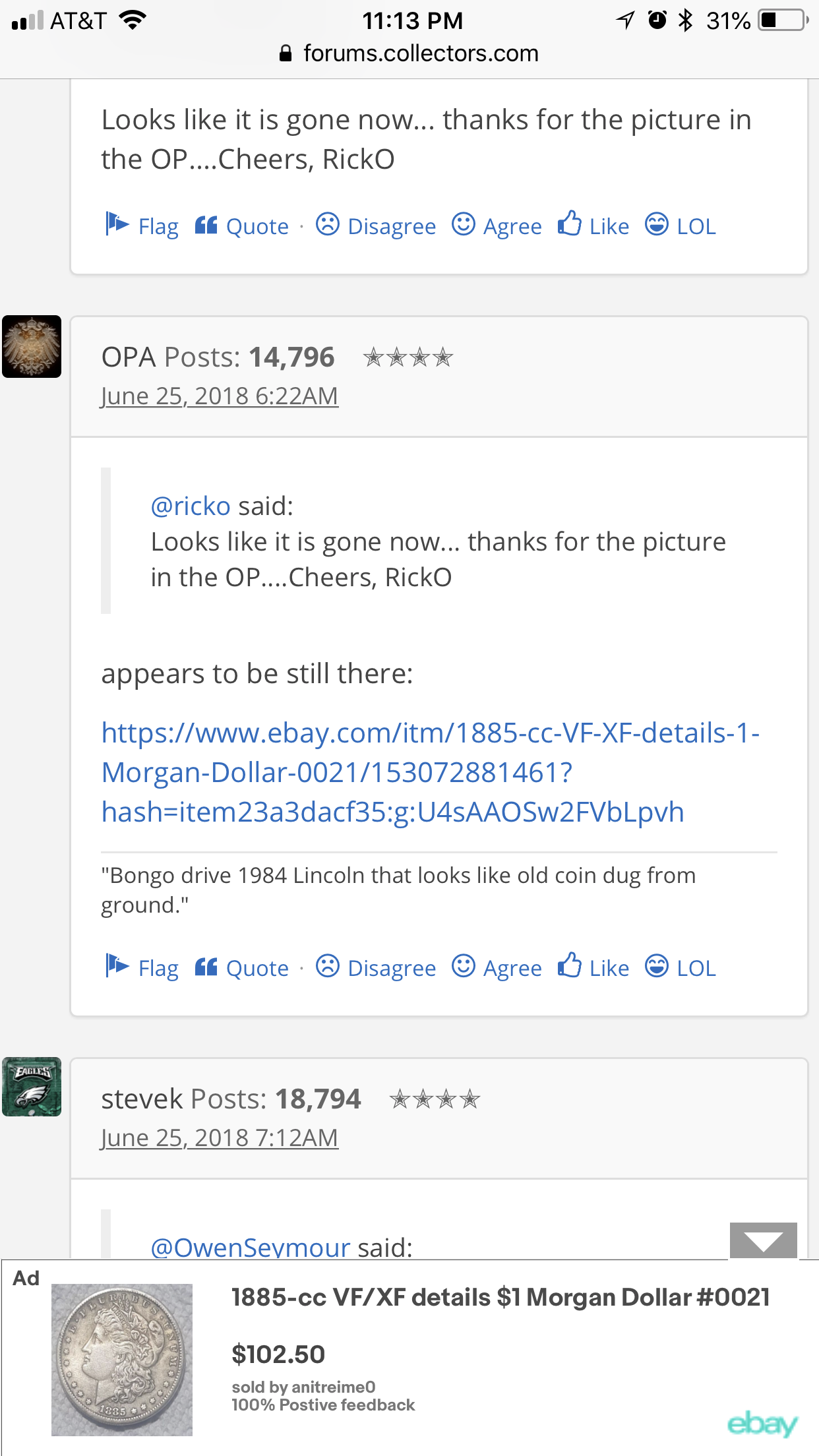React LOL to ricko's top post
The image size is (819, 1456).
click(x=680, y=226)
